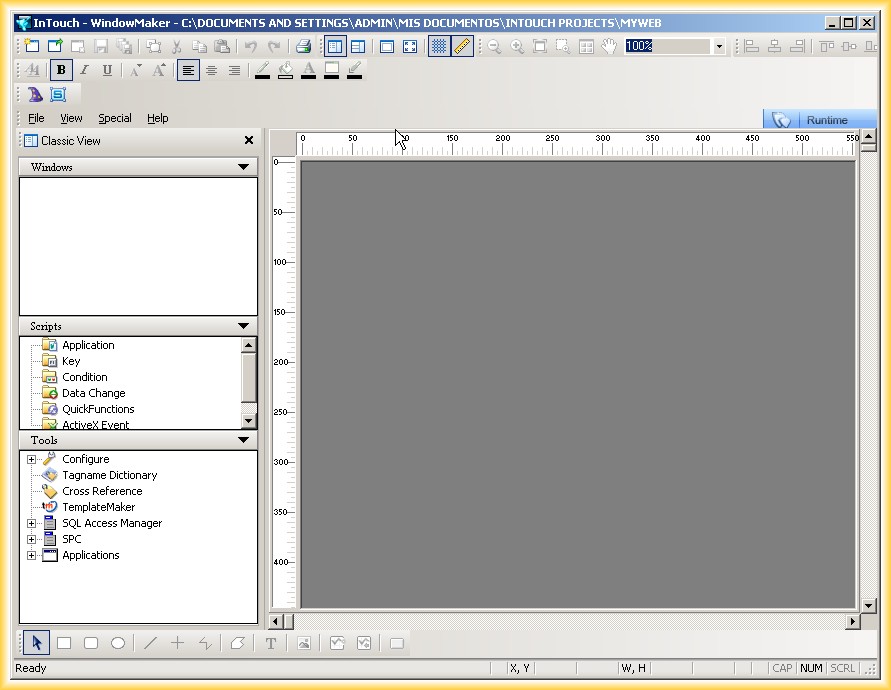This screenshot has height=690, width=891.
Task: Click the Print icon in toolbar
Action: [303, 46]
